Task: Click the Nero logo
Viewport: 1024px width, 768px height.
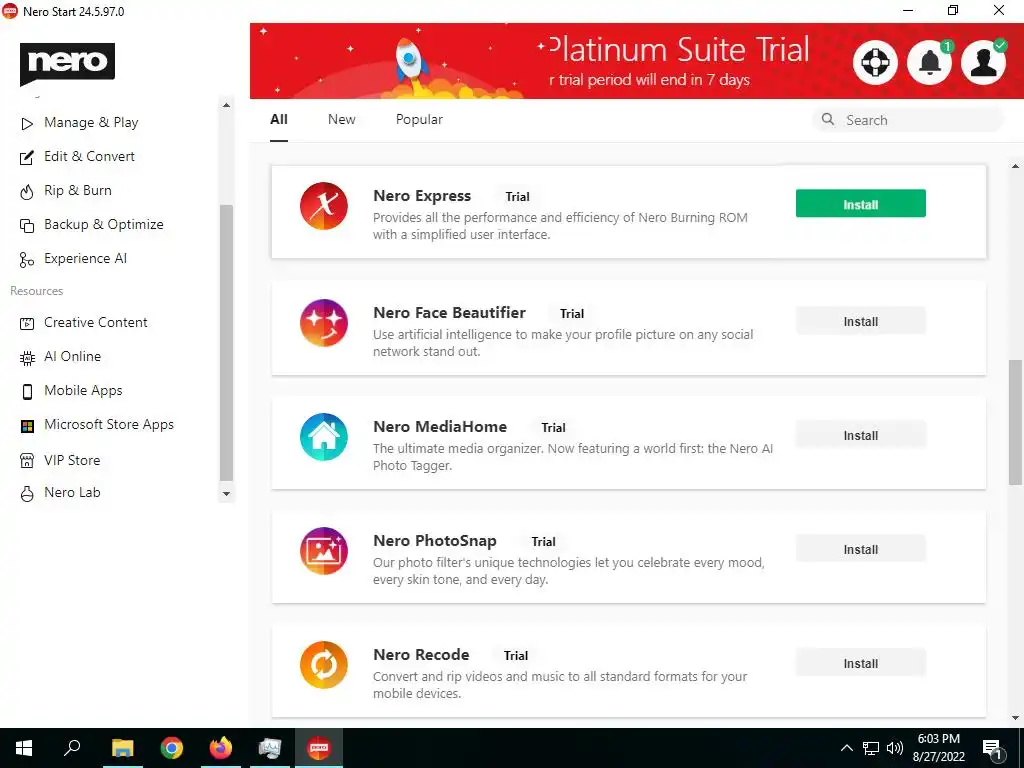Action: coord(67,64)
